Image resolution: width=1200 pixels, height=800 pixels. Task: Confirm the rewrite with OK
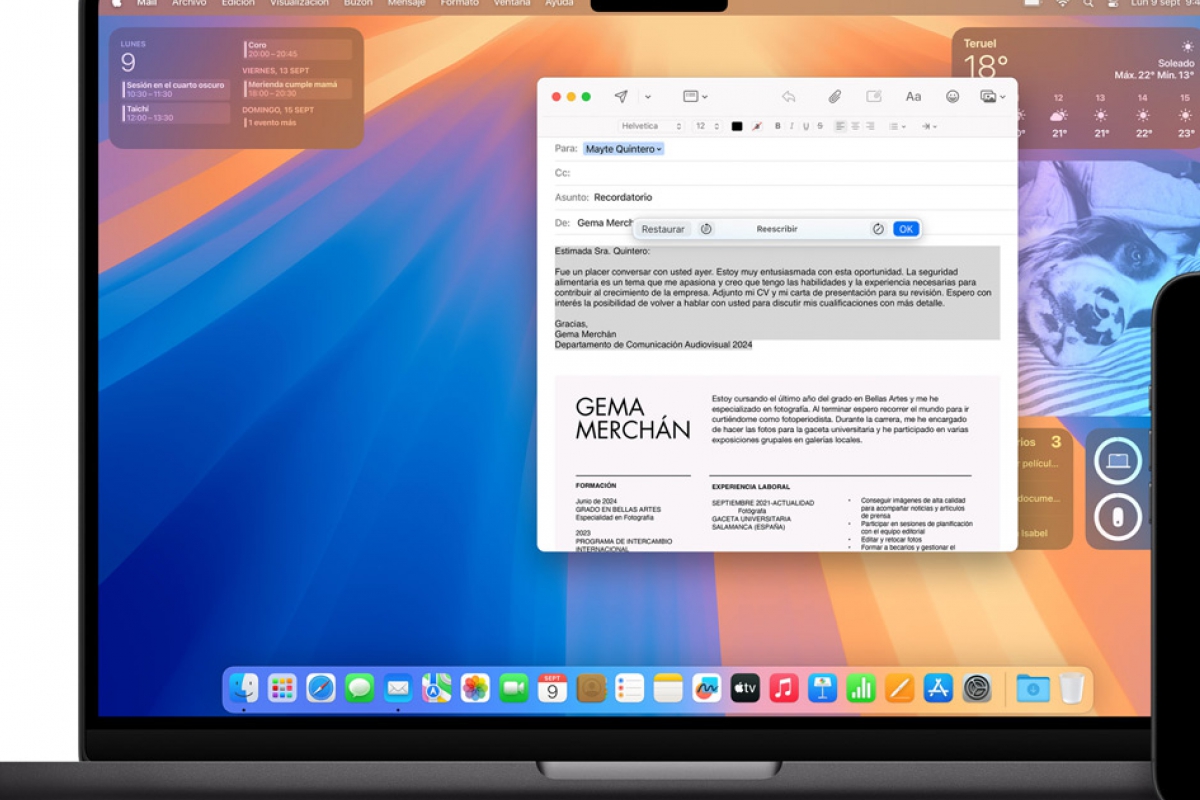click(x=905, y=228)
